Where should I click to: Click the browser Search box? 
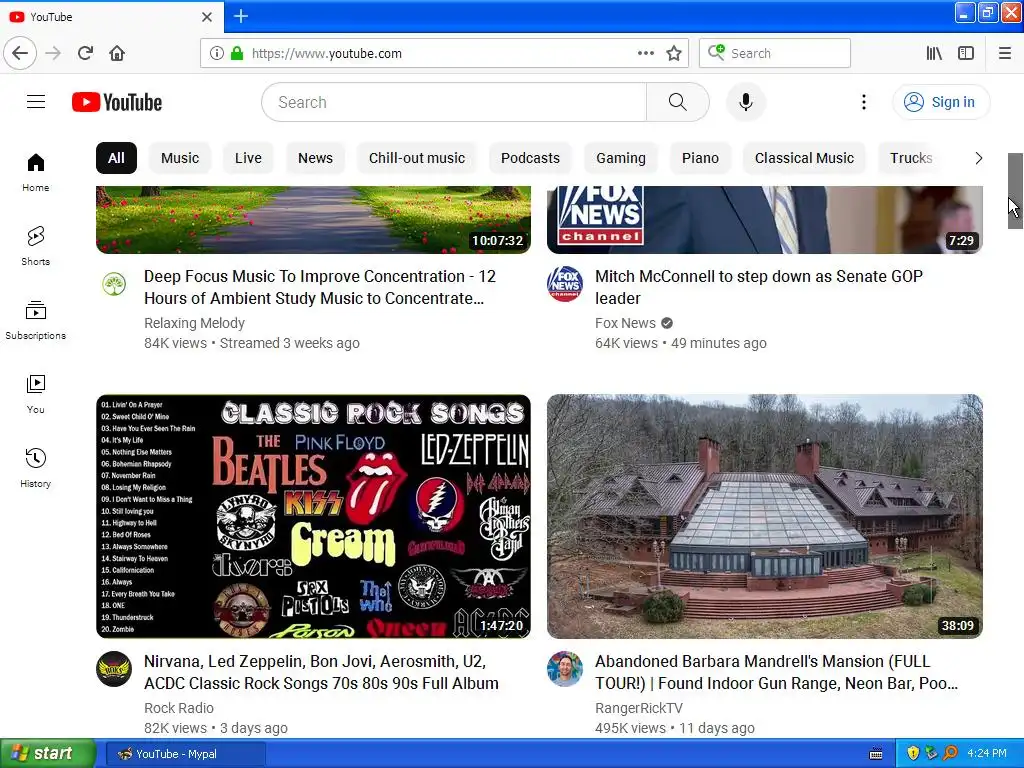click(x=775, y=53)
